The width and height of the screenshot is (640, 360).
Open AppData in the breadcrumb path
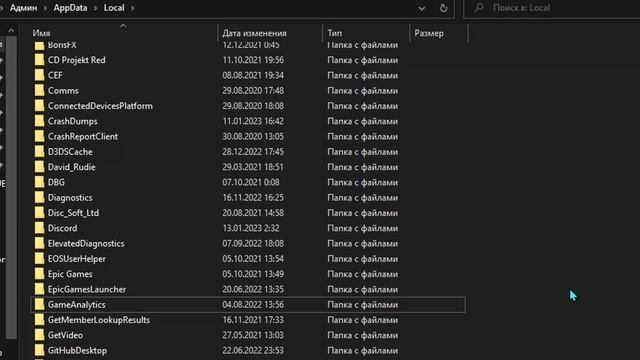[x=70, y=8]
